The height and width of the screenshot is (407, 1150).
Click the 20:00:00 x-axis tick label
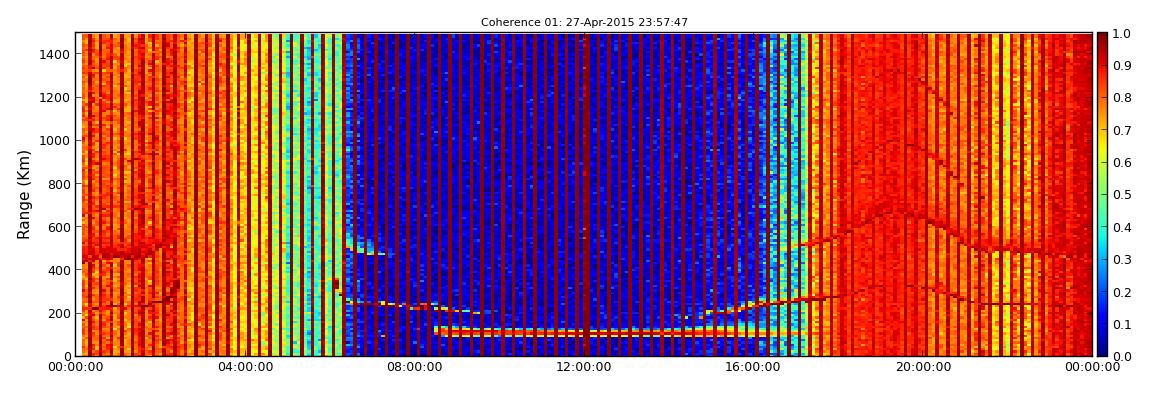pos(924,367)
